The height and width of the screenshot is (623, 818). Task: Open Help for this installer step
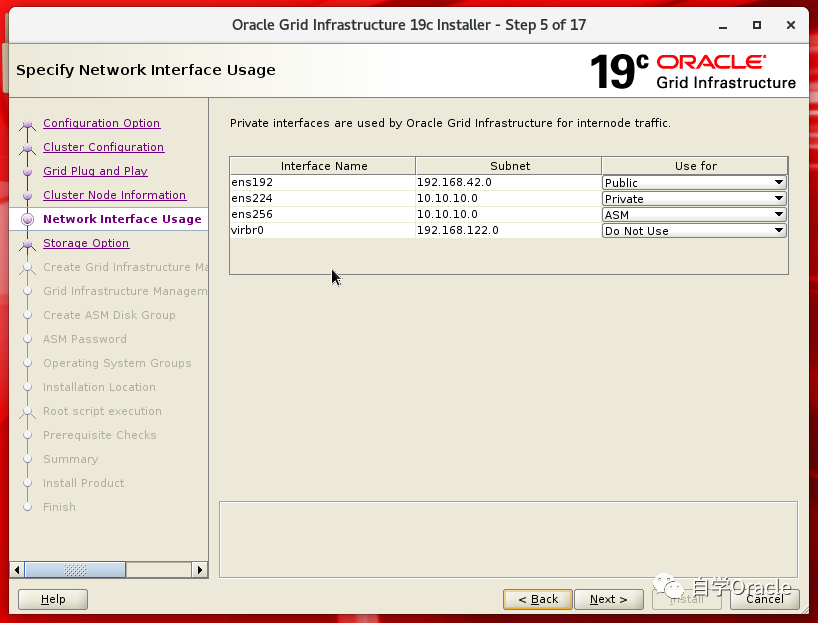pos(53,599)
